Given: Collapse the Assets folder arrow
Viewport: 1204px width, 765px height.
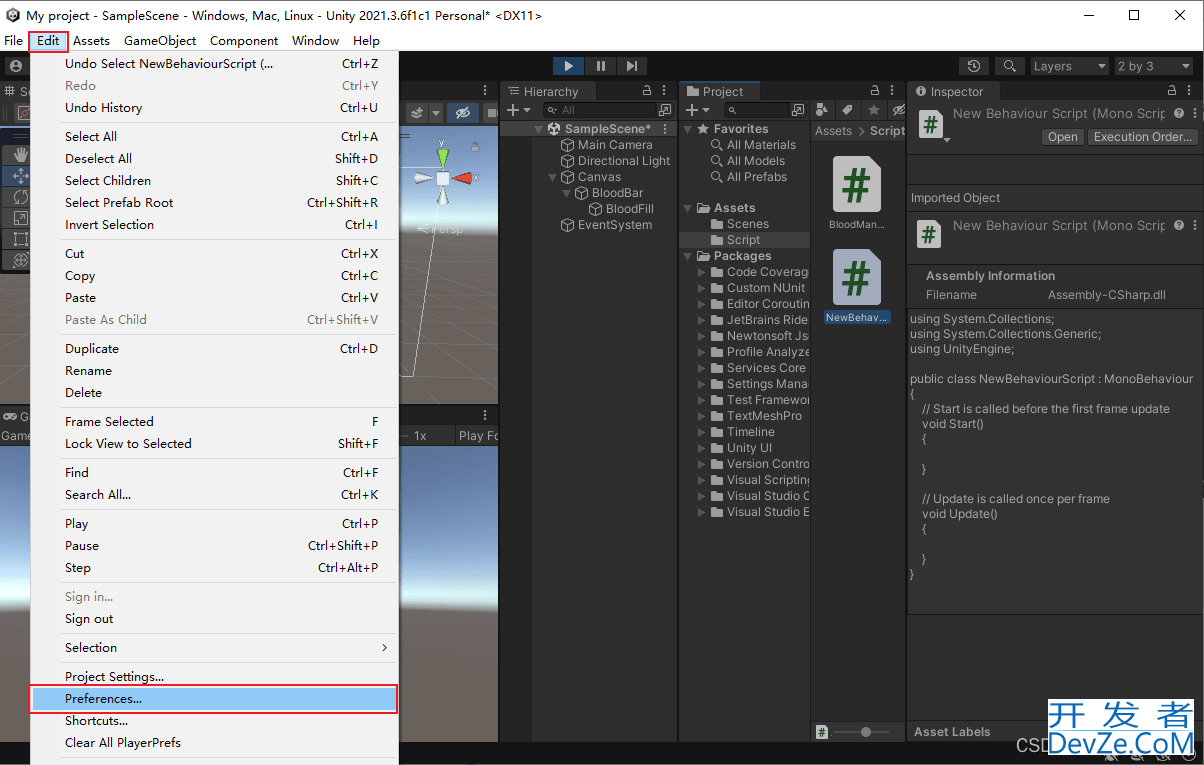Looking at the screenshot, I should click(688, 208).
